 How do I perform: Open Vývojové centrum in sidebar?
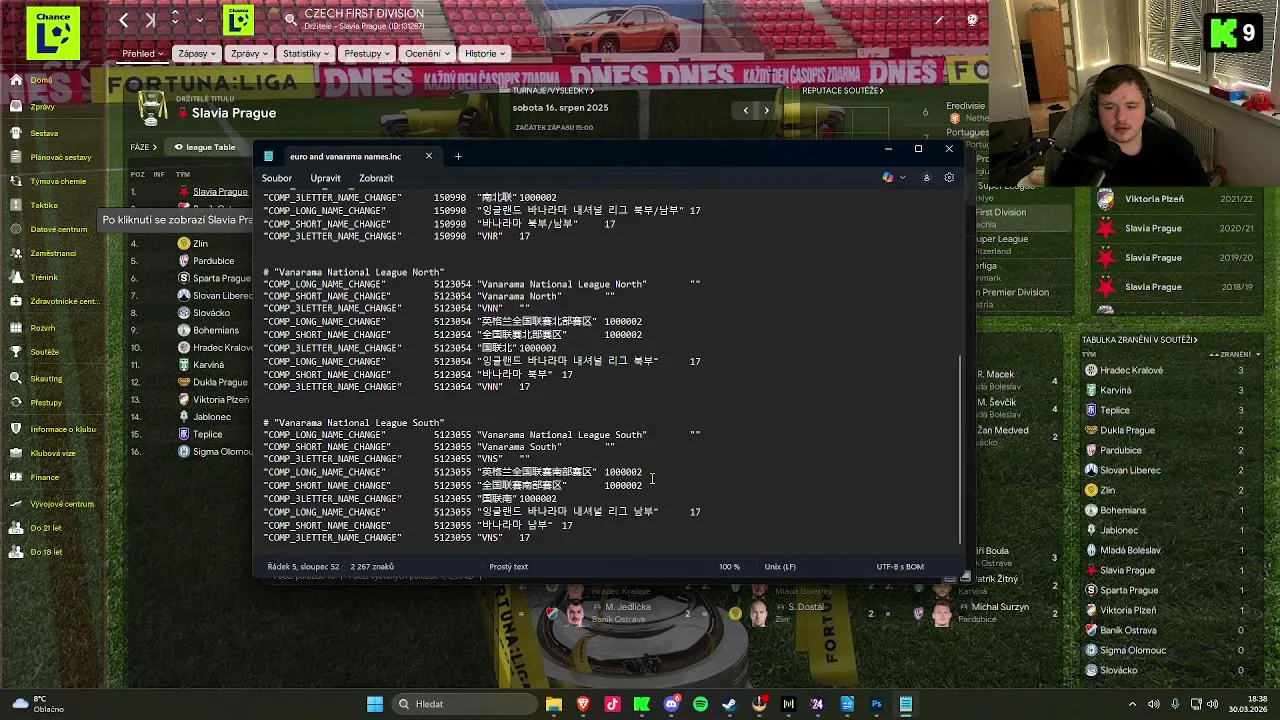tap(62, 504)
